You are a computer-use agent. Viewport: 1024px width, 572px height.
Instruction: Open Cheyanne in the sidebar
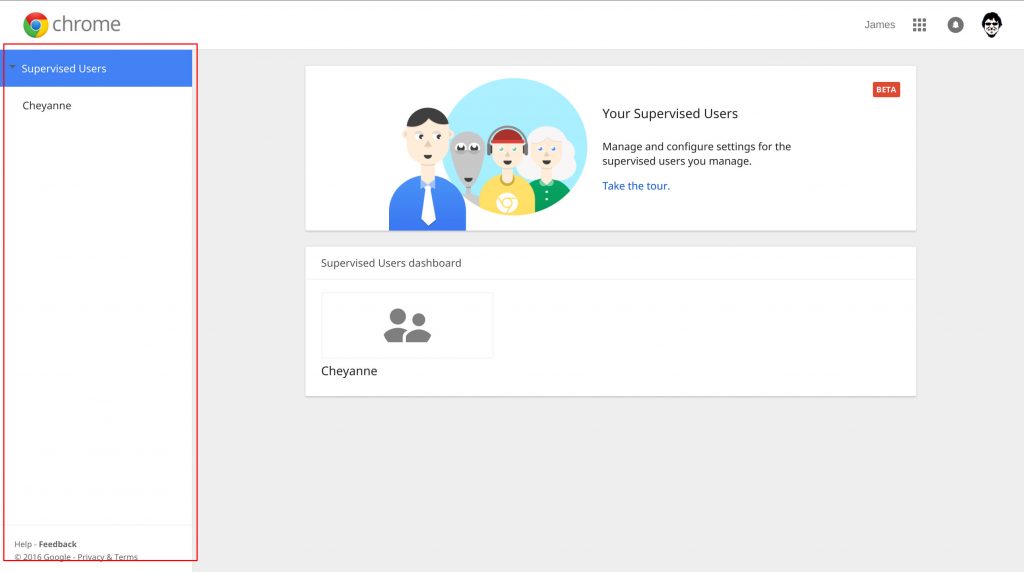click(46, 106)
